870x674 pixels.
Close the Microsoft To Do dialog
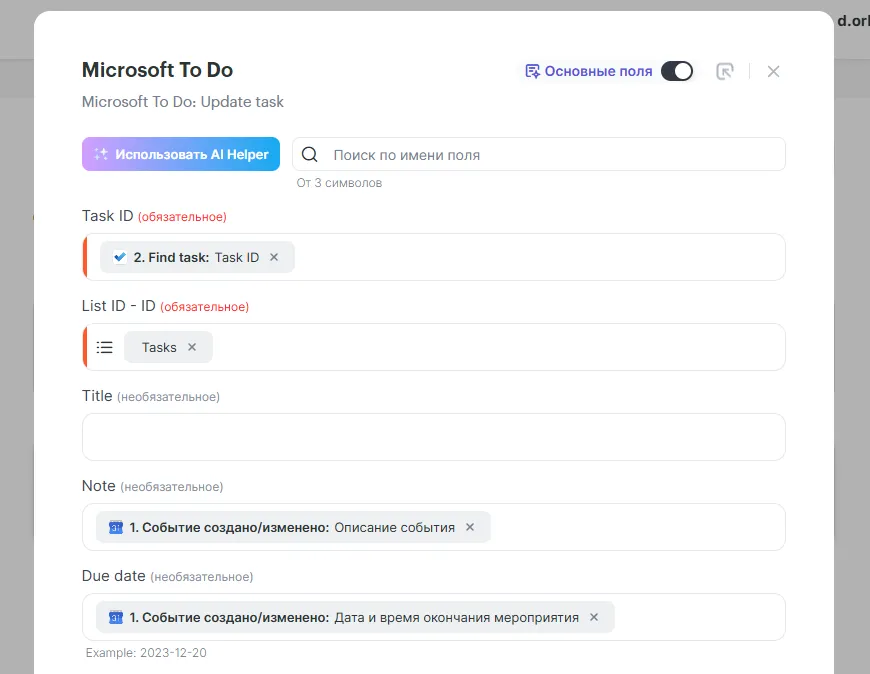tap(773, 71)
